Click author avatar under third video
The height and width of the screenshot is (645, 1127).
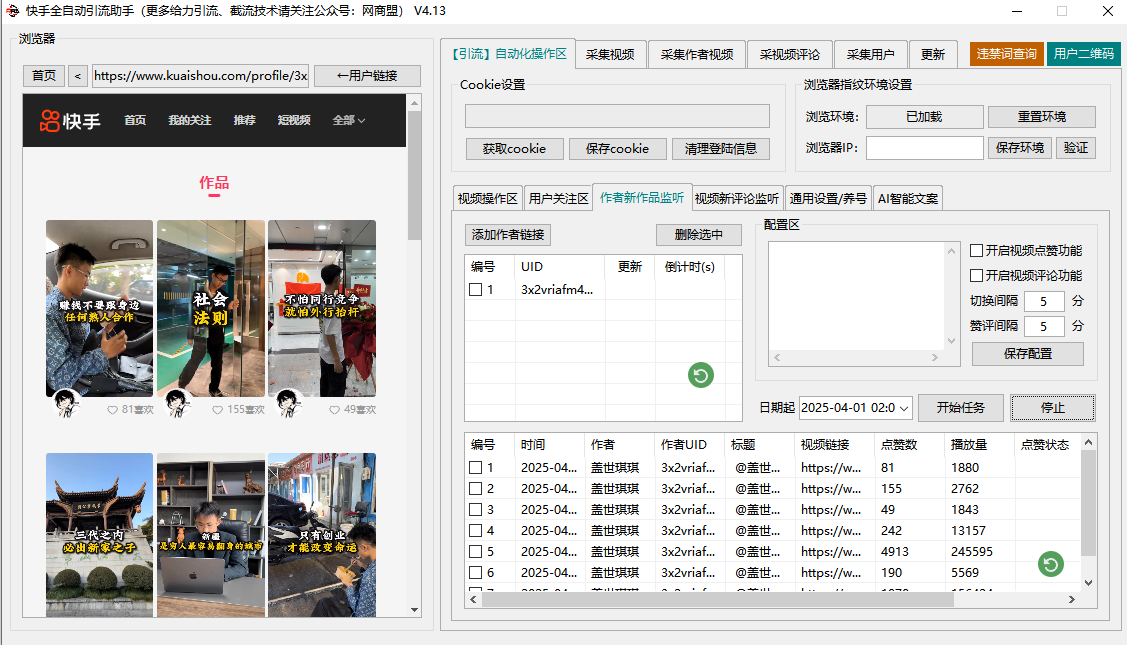(x=289, y=403)
